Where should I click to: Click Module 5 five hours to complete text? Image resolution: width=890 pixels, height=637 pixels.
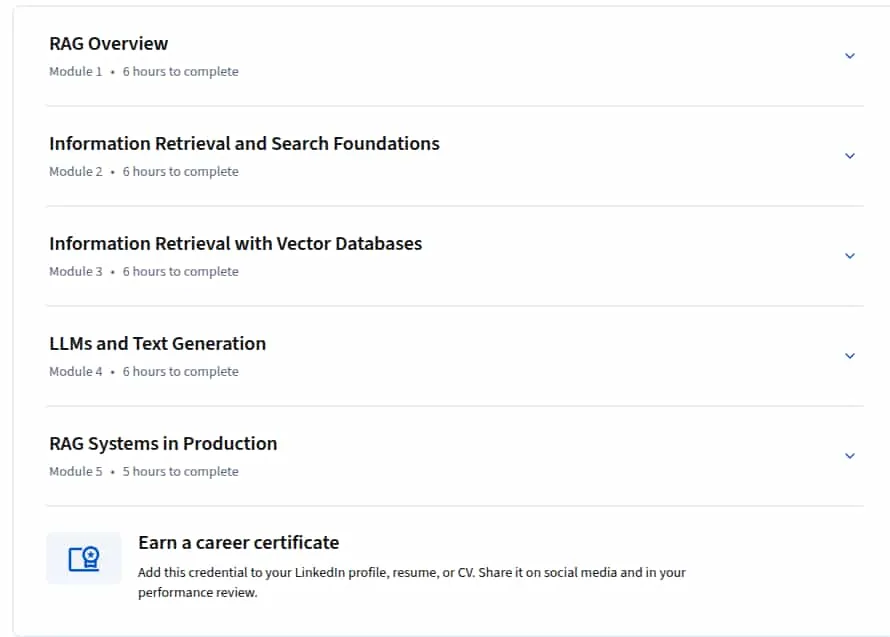(x=144, y=471)
